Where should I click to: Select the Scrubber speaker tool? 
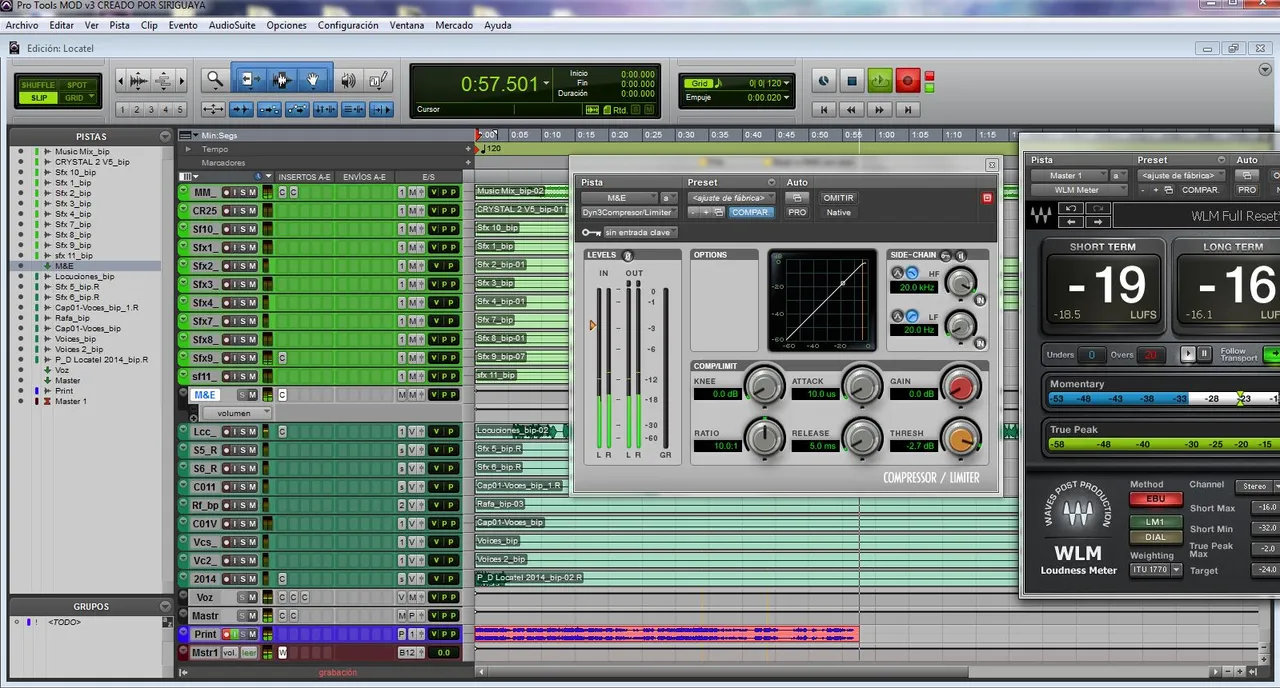348,80
